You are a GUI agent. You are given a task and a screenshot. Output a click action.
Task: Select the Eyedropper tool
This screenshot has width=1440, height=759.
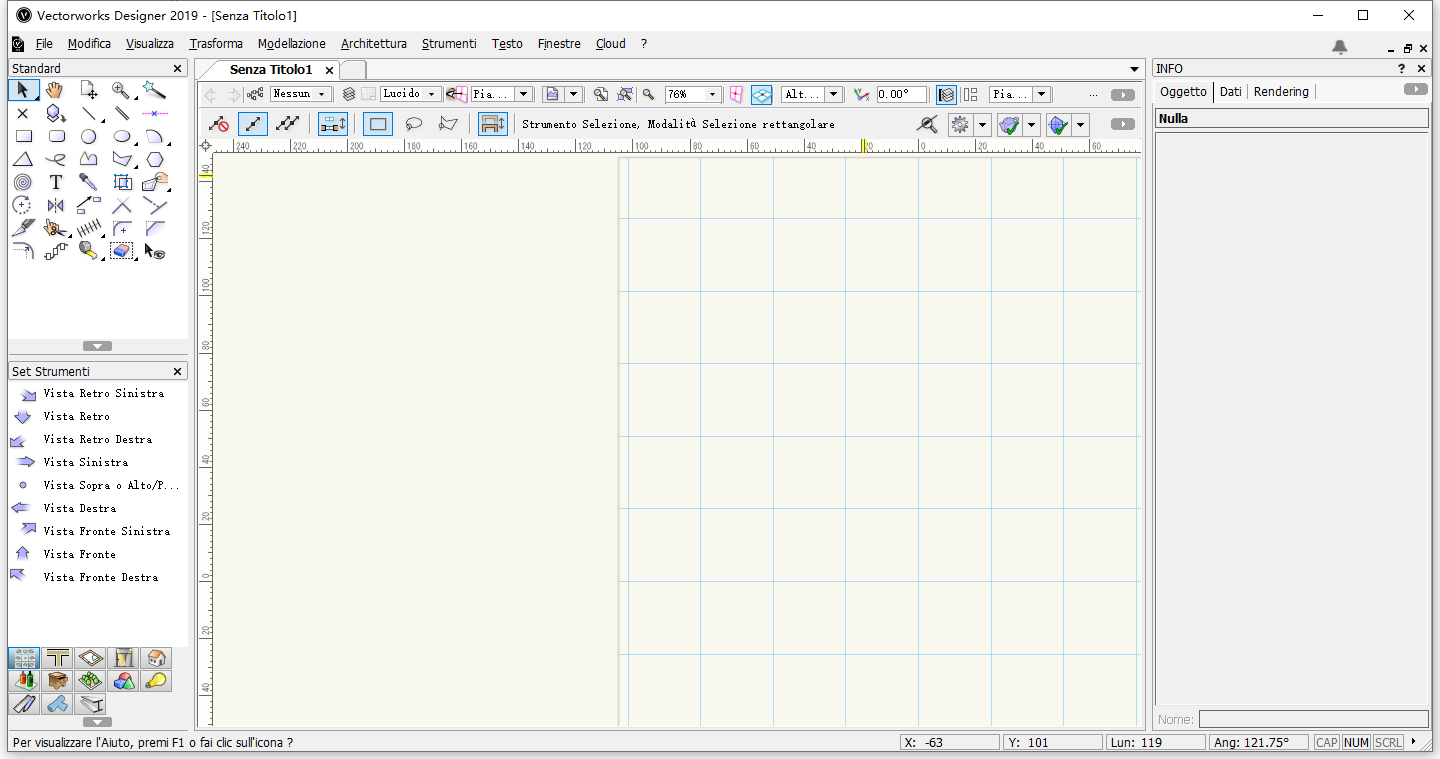point(89,182)
